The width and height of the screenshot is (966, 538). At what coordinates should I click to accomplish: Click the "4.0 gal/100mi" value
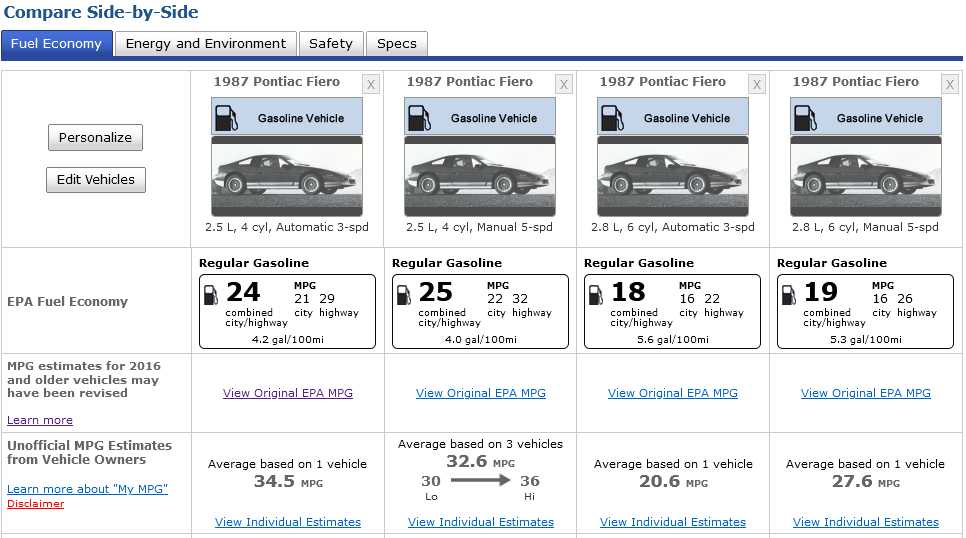coord(481,340)
